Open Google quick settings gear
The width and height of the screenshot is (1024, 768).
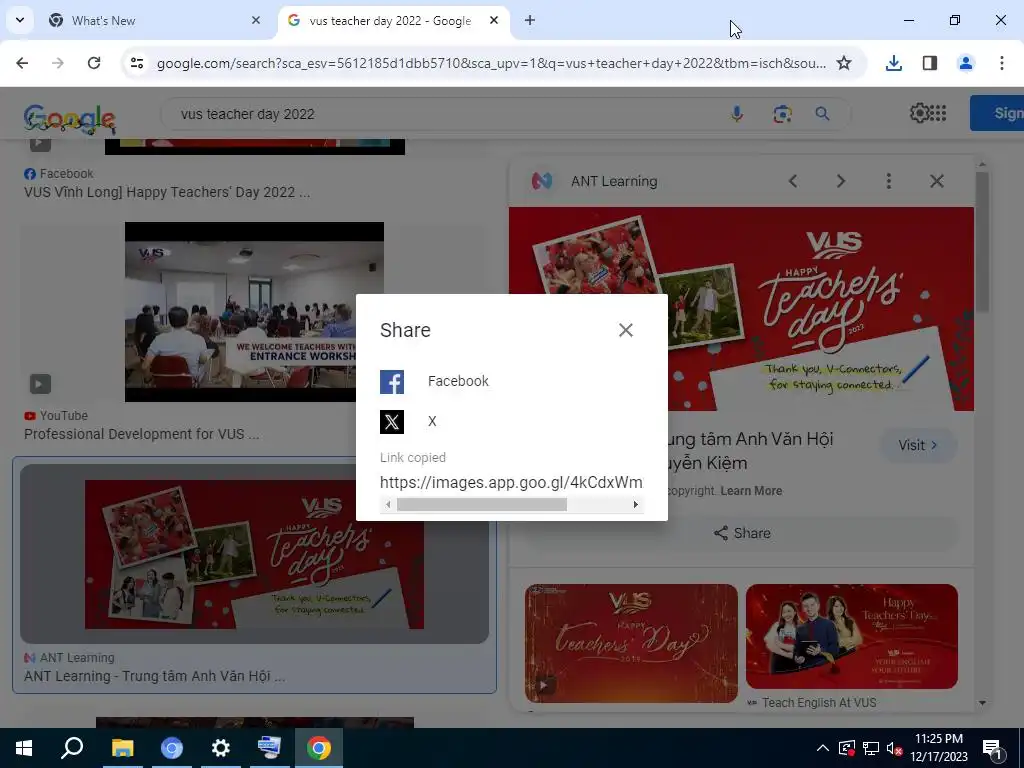point(920,113)
